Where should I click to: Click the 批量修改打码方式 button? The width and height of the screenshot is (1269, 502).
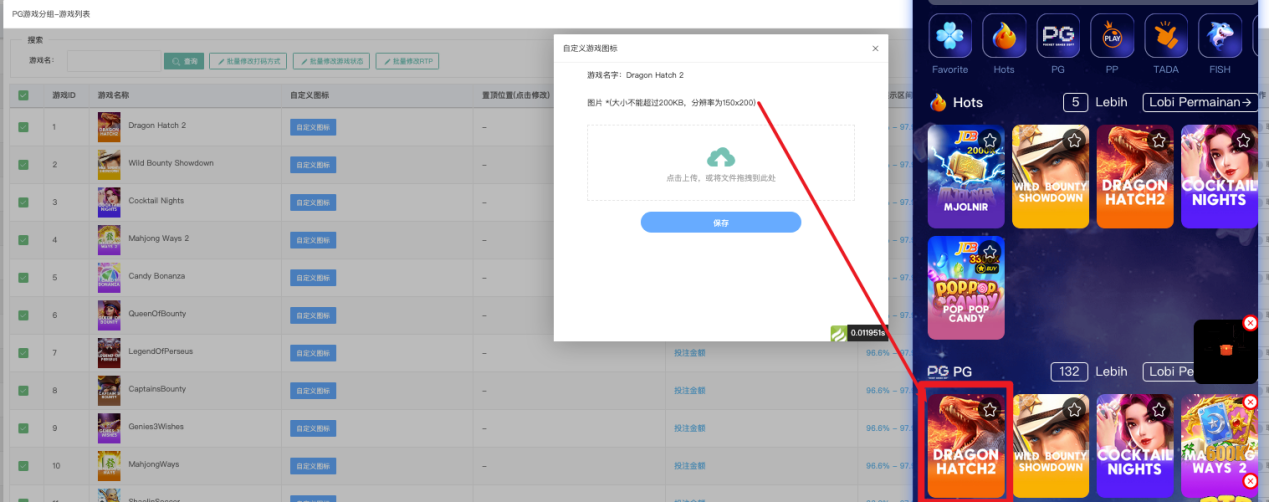tap(249, 62)
